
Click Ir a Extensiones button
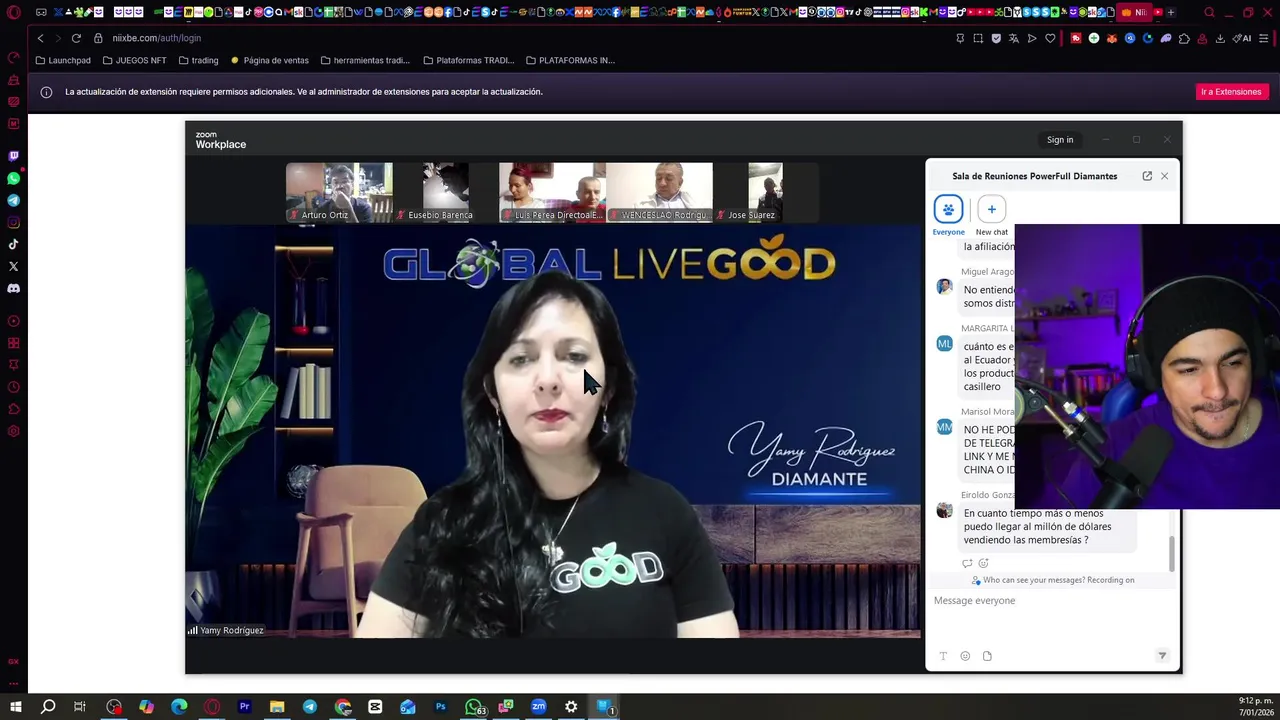click(x=1231, y=92)
